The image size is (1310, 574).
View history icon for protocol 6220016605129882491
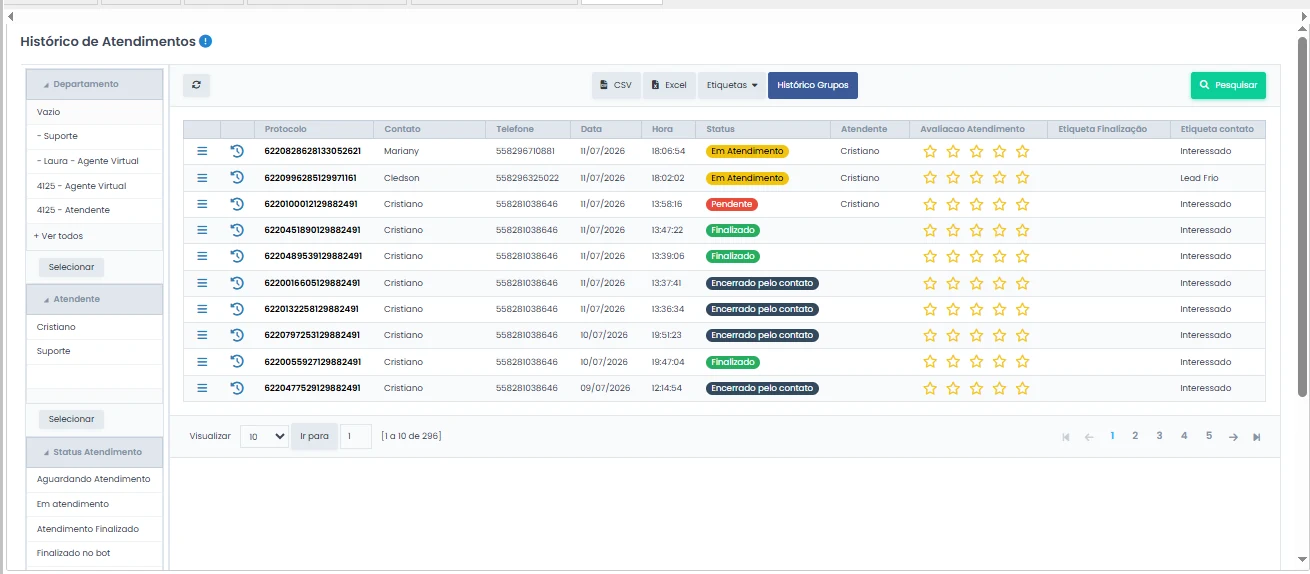coord(237,283)
